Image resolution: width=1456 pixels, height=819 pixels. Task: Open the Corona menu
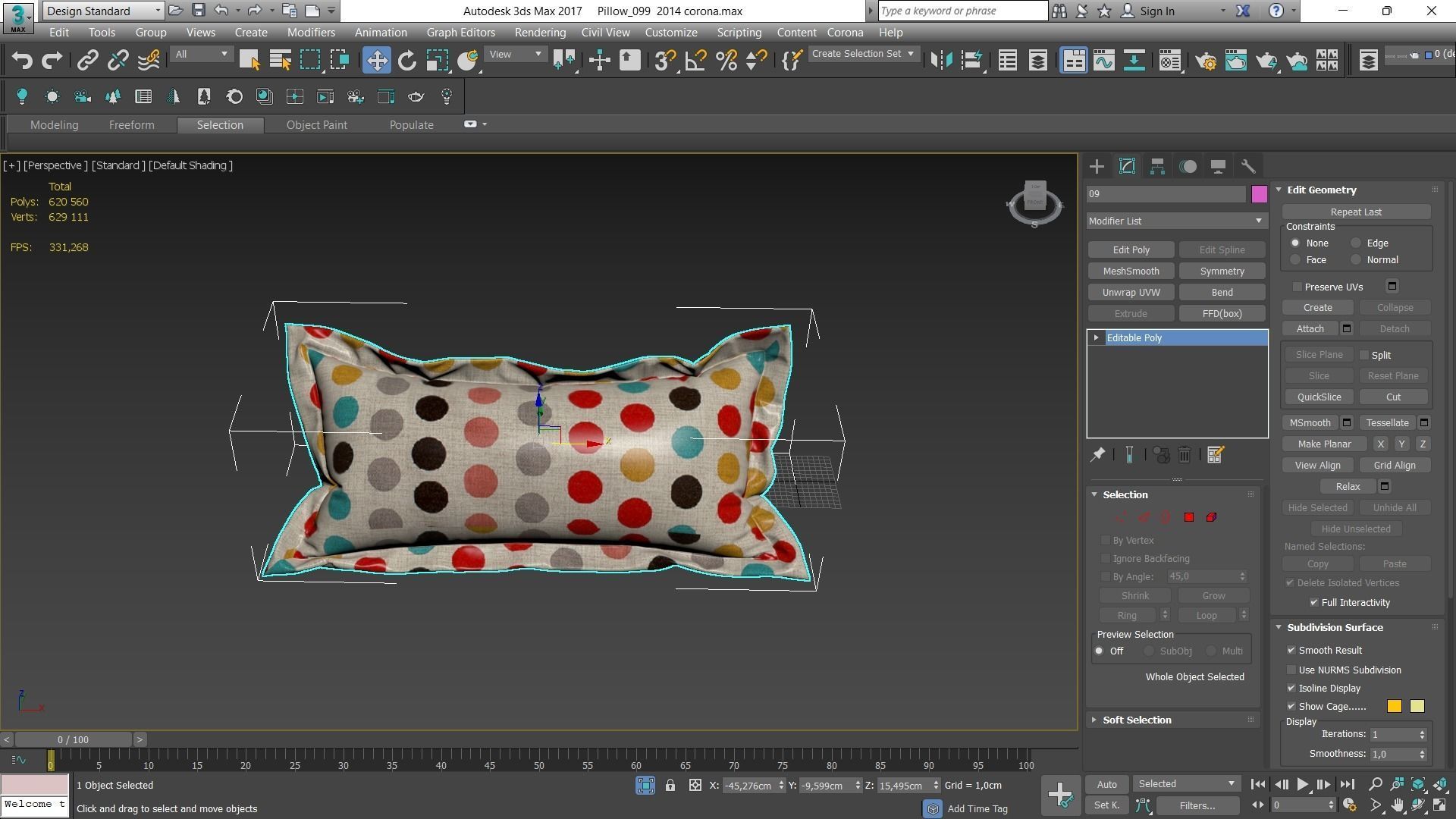tap(845, 33)
